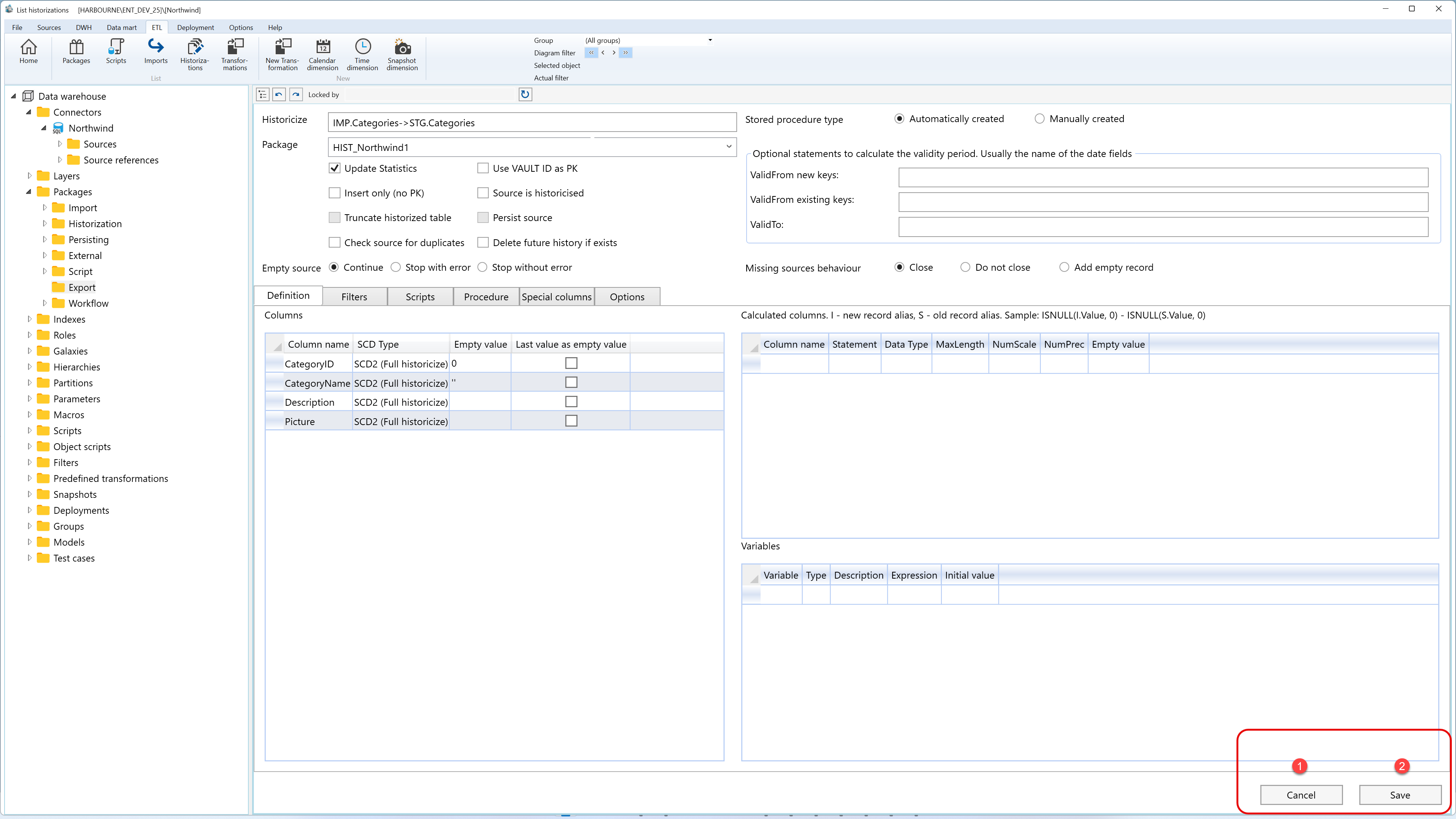The height and width of the screenshot is (819, 1456).
Task: Open the File menu
Action: coord(17,27)
